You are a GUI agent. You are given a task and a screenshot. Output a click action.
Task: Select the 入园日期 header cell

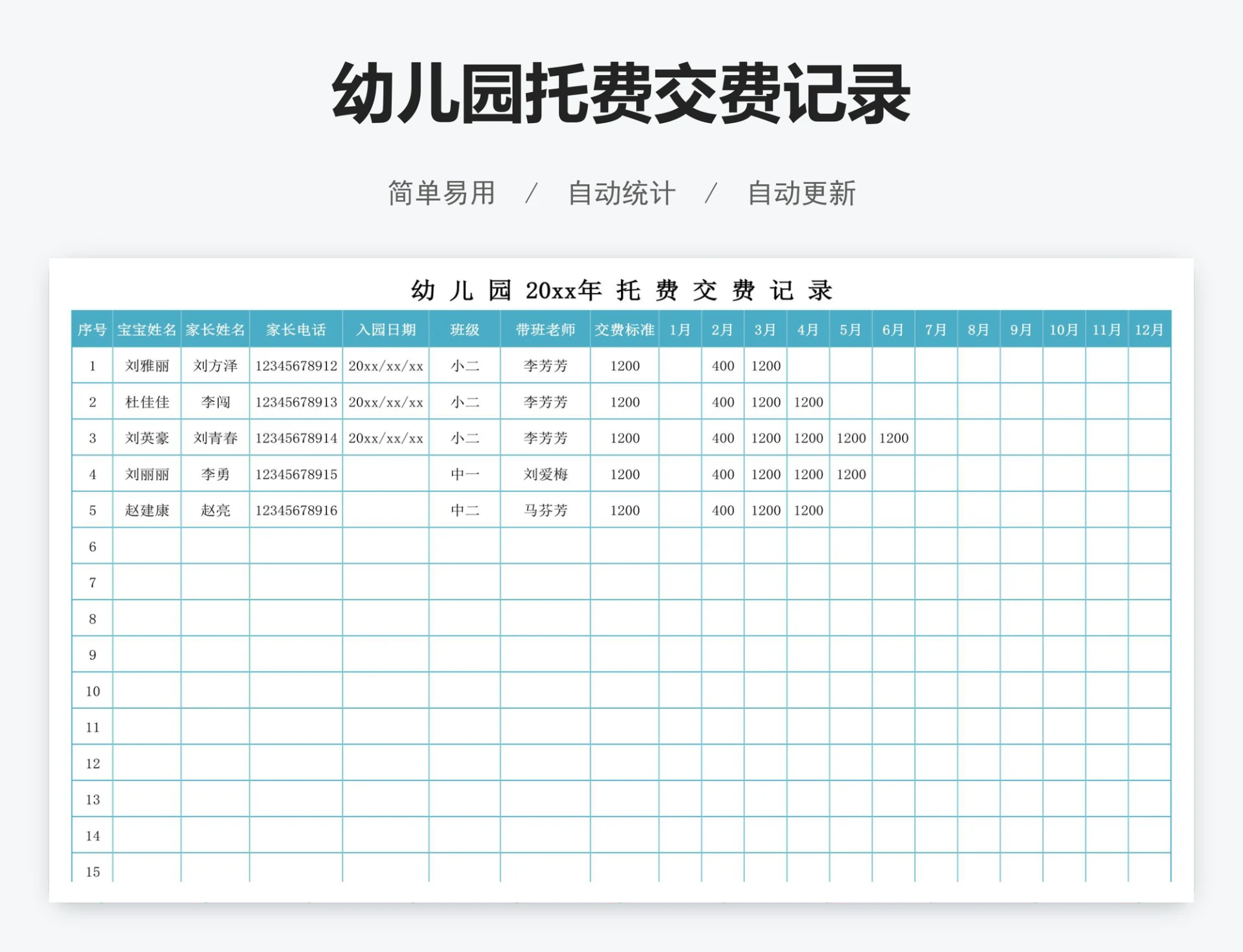coord(386,329)
